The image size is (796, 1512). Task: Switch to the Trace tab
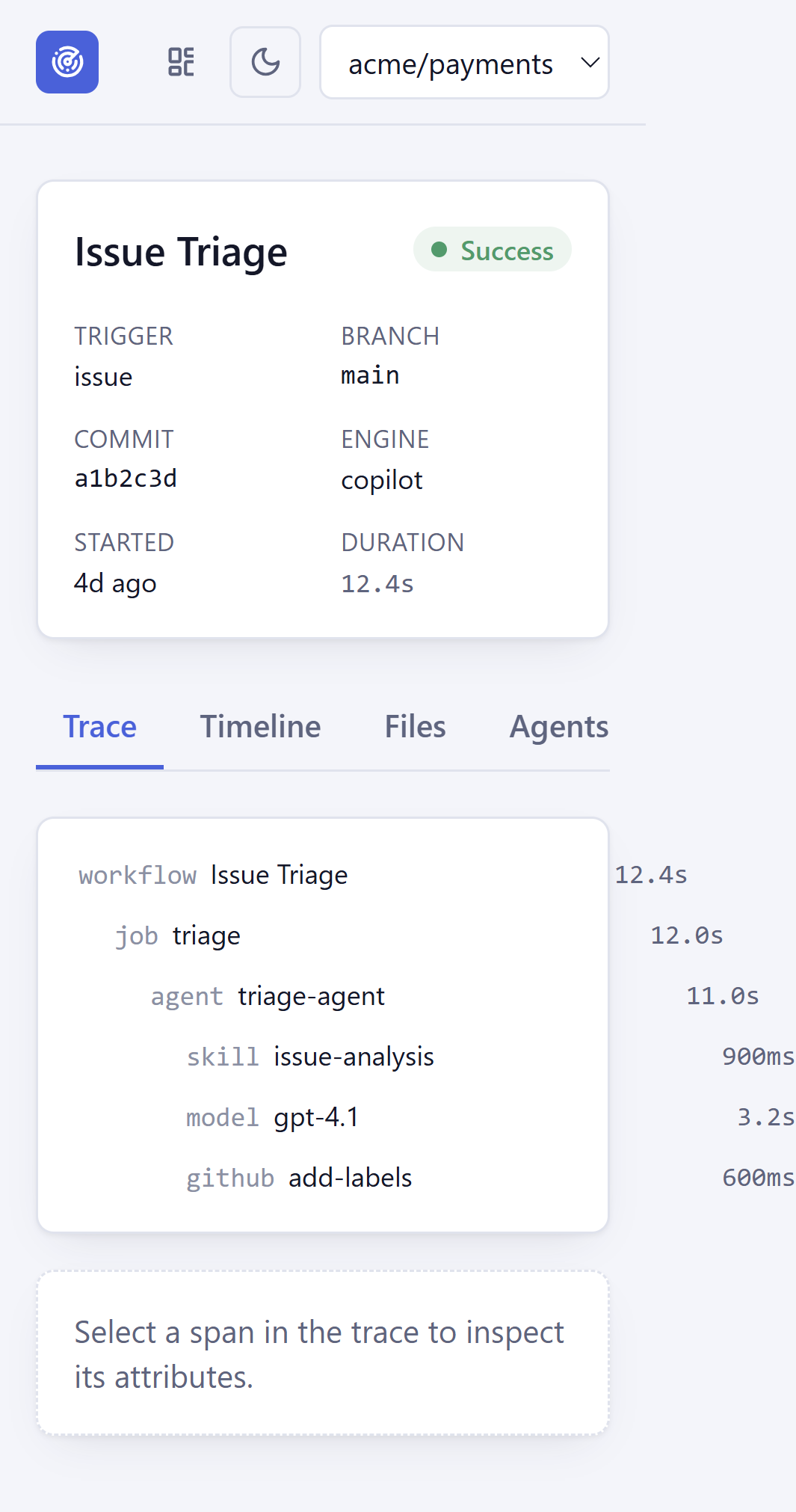[99, 727]
